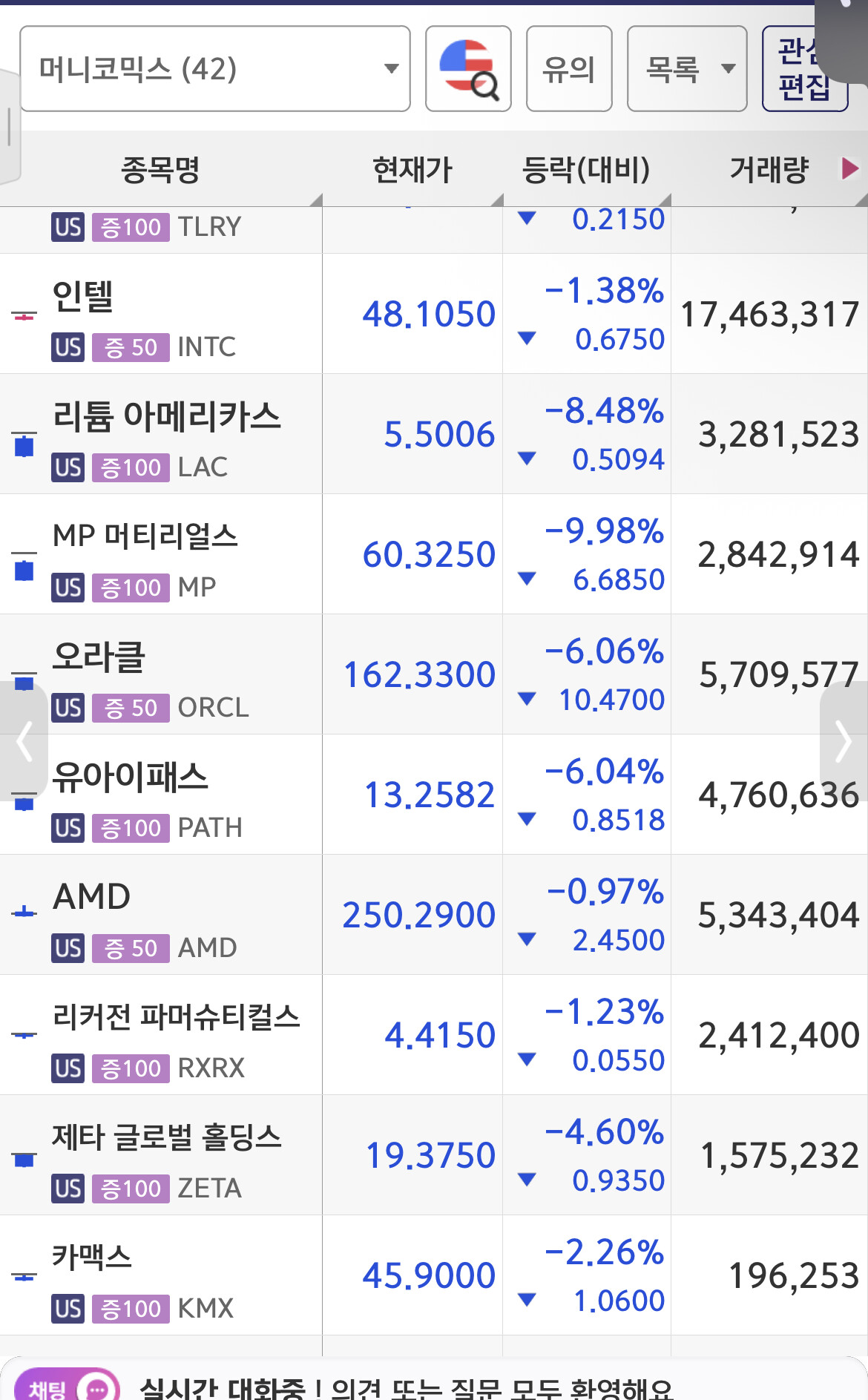Tap AMD candlestick mini chart icon
Screen dimensions: 868x1400
24,911
